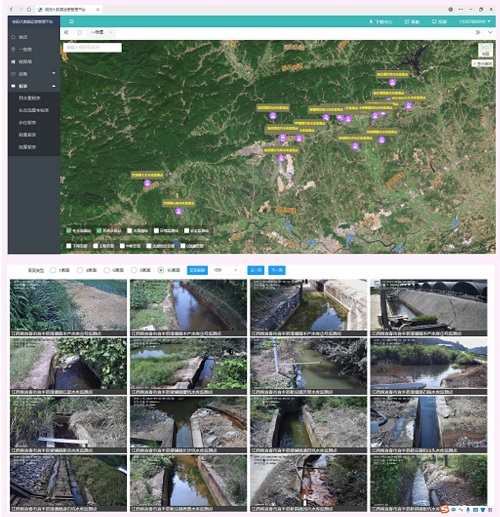Click the double-left arrow tab scroll icon
The height and width of the screenshot is (517, 500).
coord(66,32)
